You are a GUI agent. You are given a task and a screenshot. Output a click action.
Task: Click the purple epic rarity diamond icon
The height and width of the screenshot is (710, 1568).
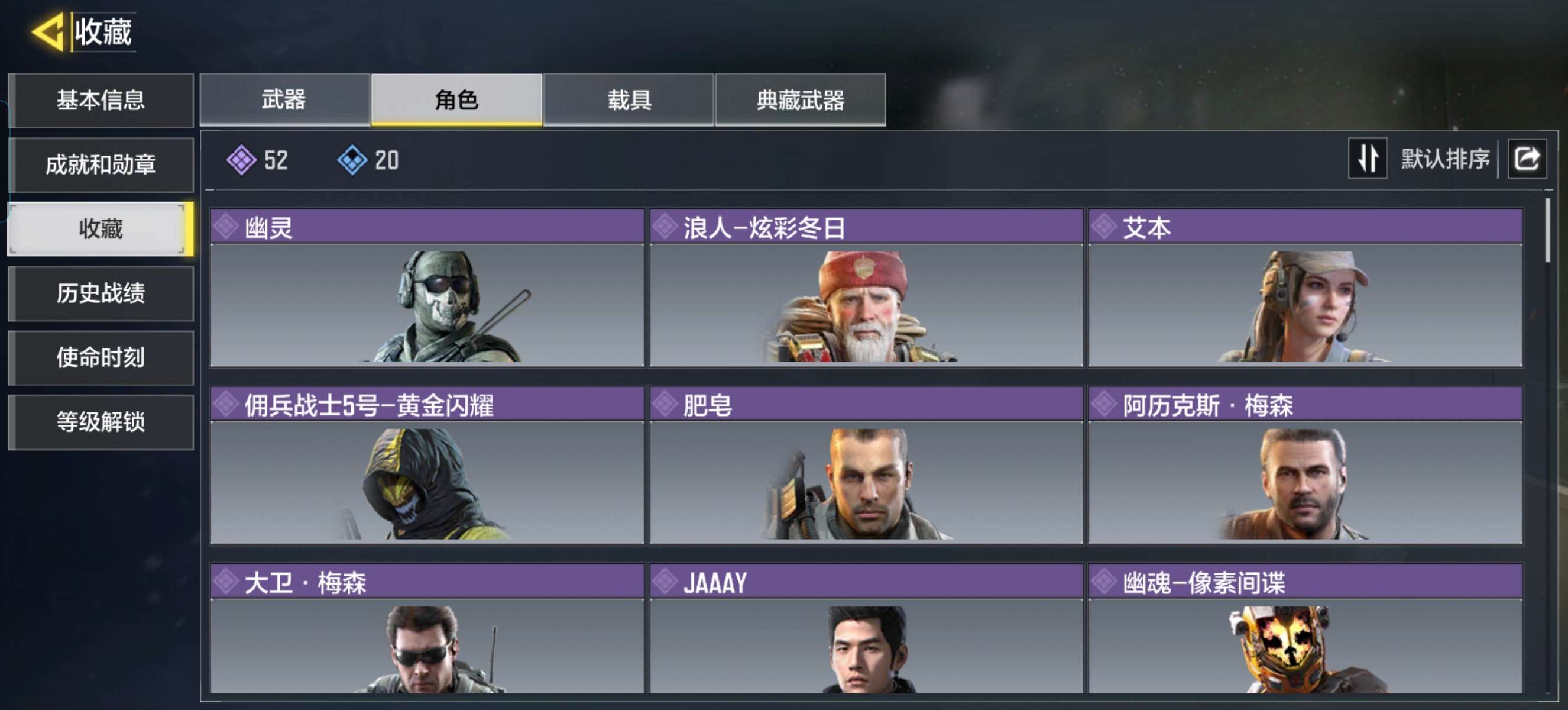pyautogui.click(x=241, y=160)
